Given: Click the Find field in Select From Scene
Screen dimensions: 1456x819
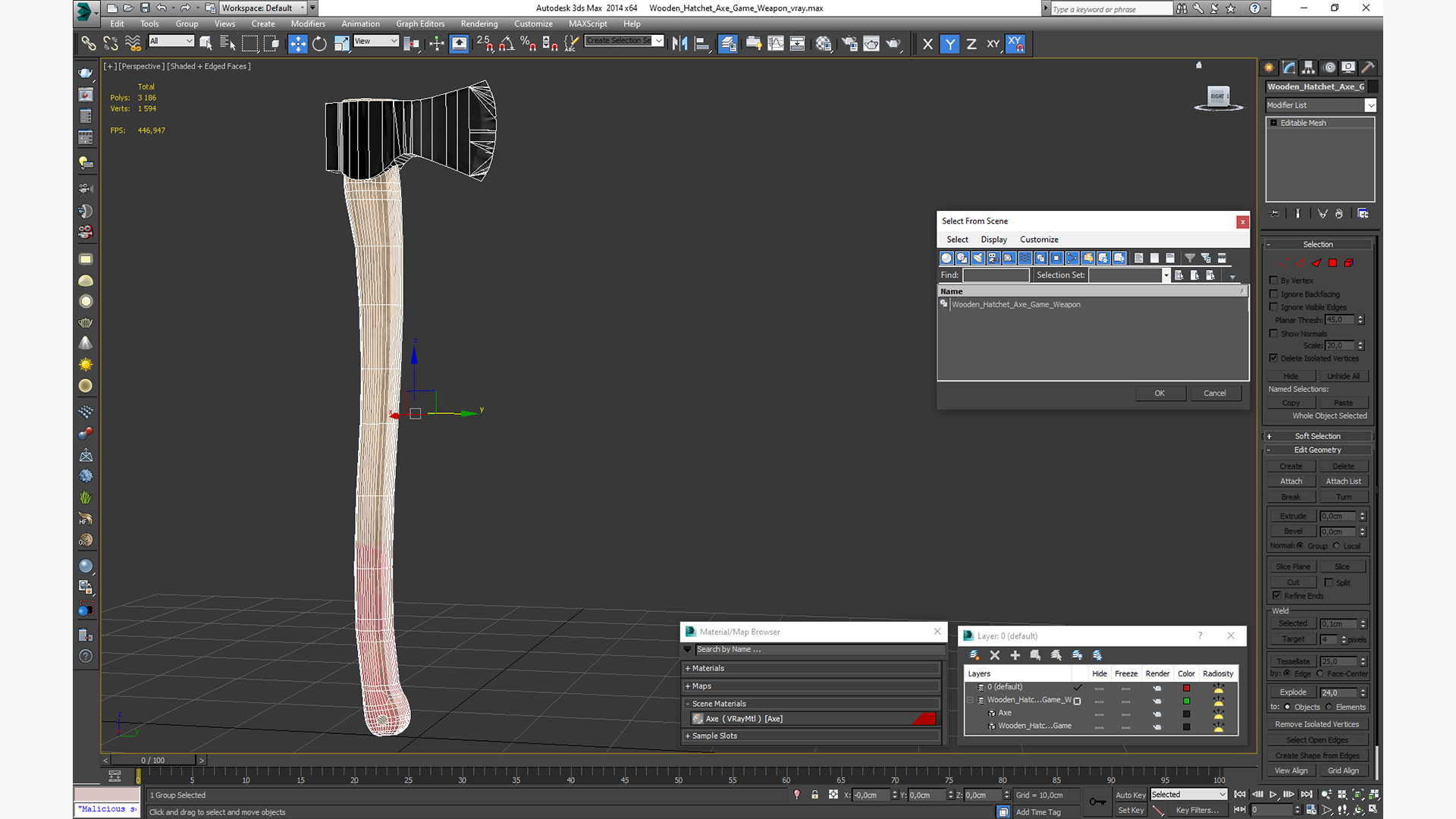Looking at the screenshot, I should click(x=996, y=275).
